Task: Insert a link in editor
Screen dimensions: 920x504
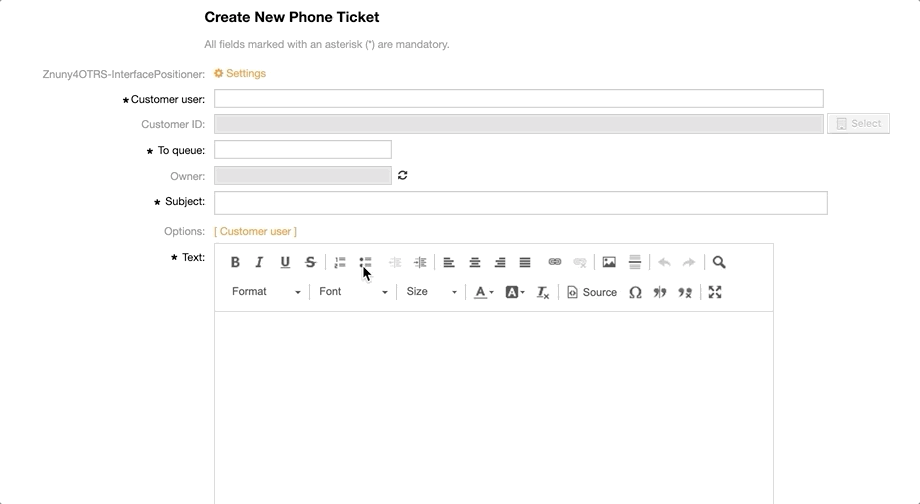Action: pos(555,262)
